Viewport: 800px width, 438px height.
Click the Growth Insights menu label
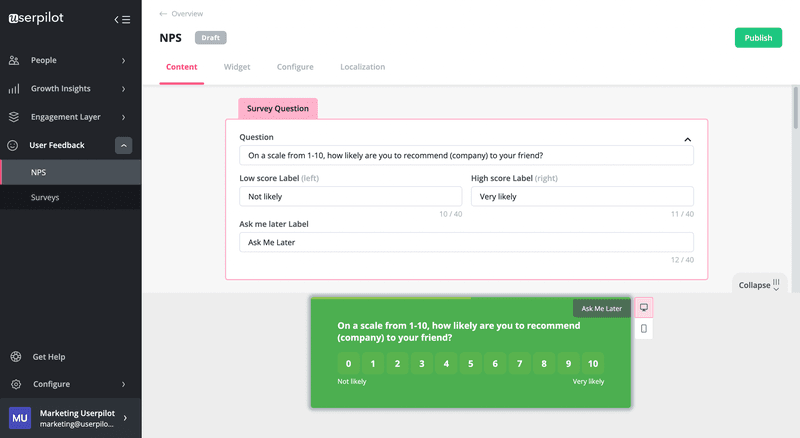pos(61,89)
